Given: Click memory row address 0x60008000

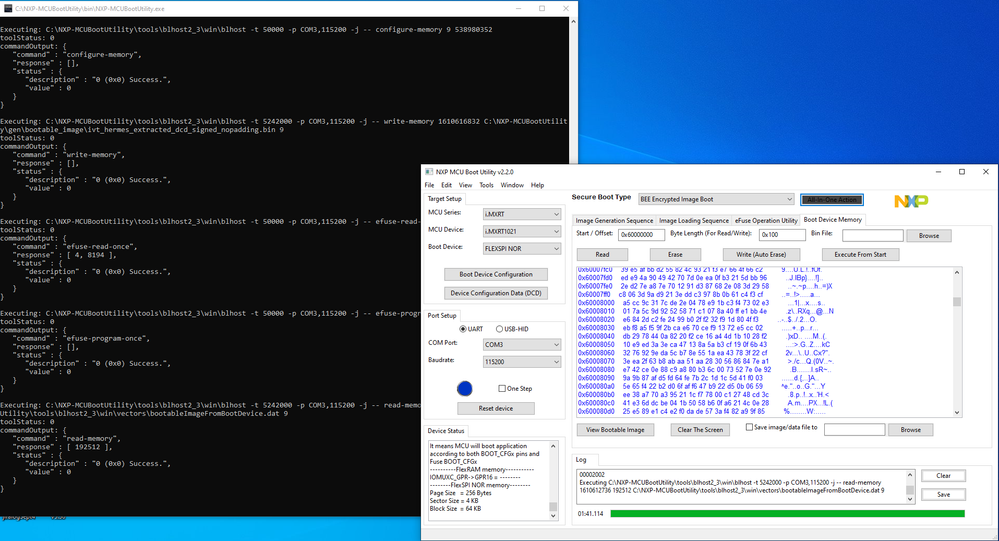Looking at the screenshot, I should click(x=596, y=303).
